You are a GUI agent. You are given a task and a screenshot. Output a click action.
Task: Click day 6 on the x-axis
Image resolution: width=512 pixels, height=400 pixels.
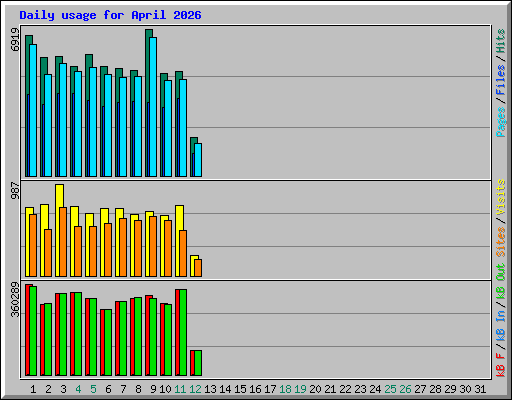(108, 389)
